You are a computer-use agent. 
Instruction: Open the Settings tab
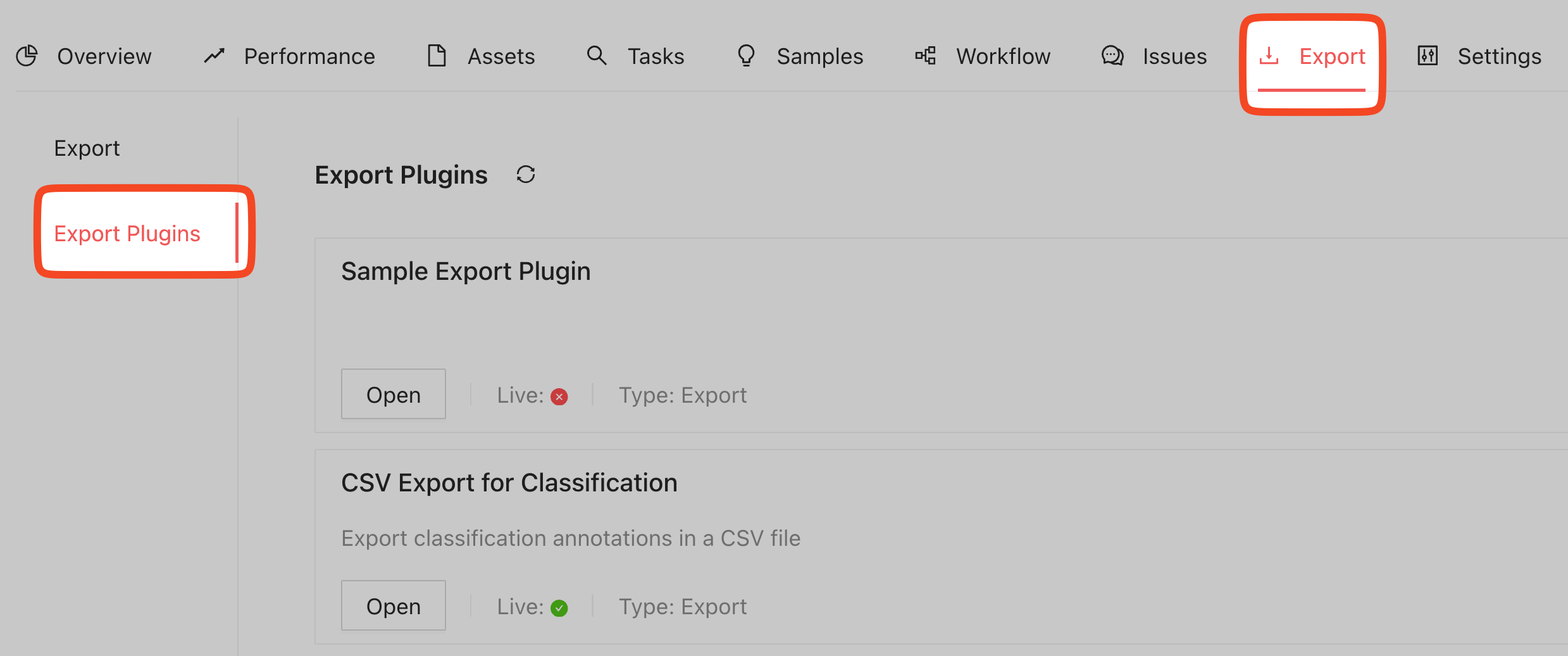click(x=1499, y=56)
